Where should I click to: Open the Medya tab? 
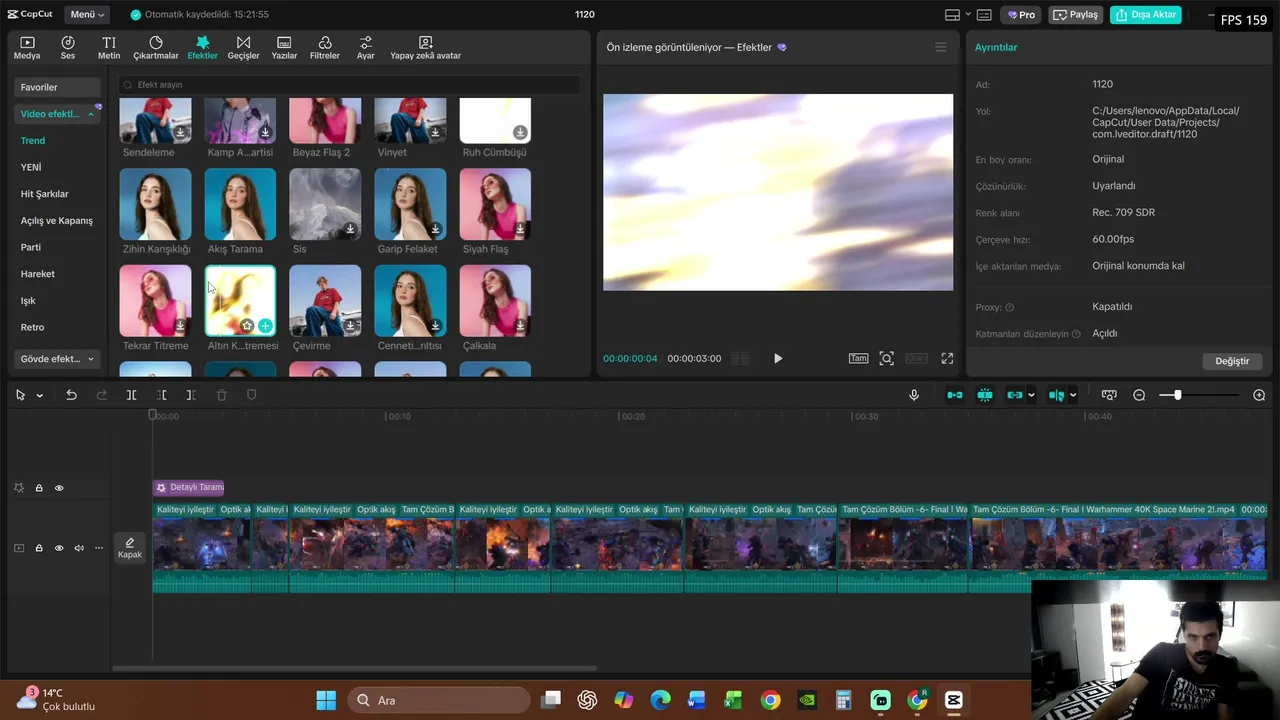(27, 48)
